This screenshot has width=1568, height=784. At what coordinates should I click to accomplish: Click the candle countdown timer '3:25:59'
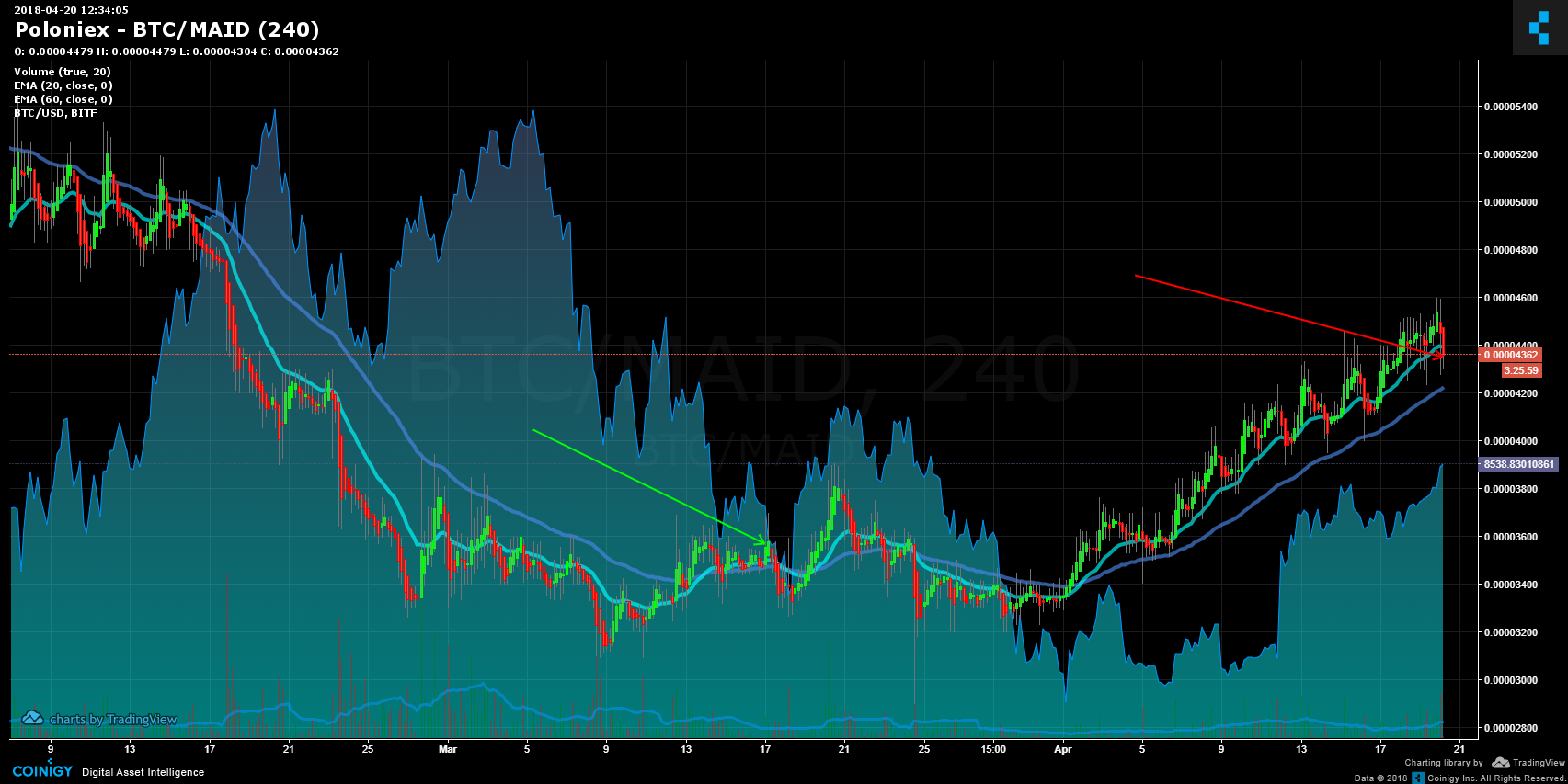click(x=1520, y=370)
